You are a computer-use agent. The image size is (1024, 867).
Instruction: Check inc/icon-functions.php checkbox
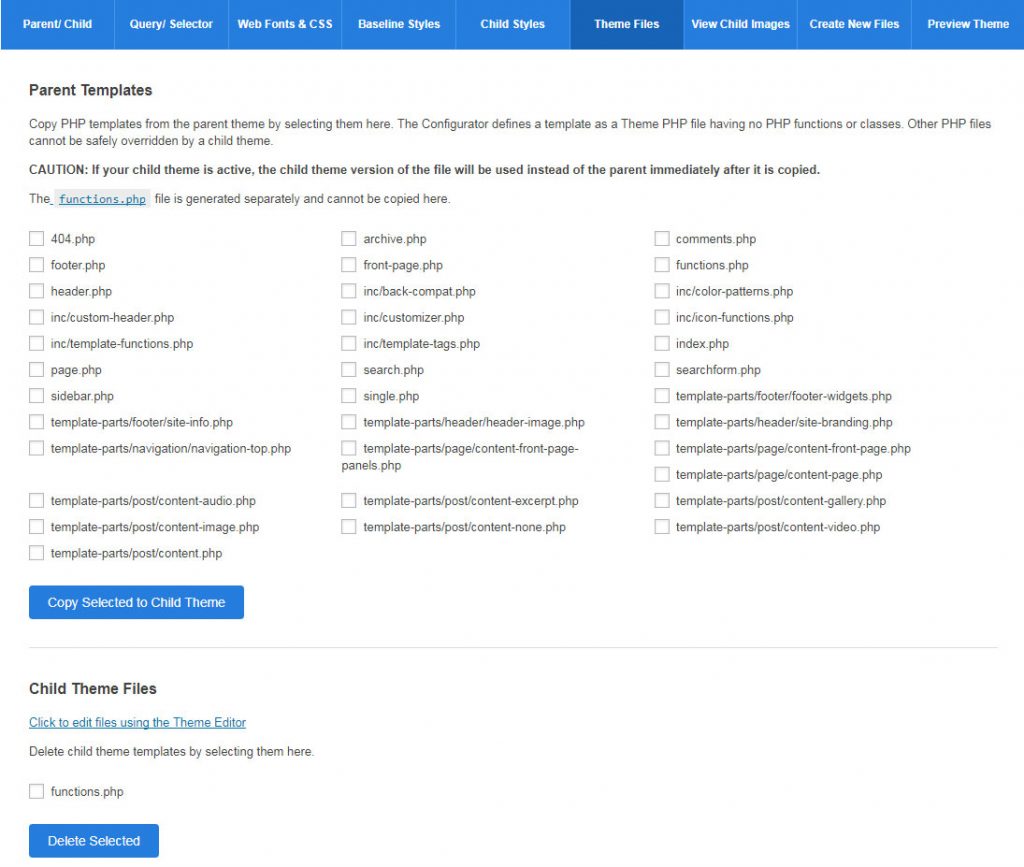662,317
